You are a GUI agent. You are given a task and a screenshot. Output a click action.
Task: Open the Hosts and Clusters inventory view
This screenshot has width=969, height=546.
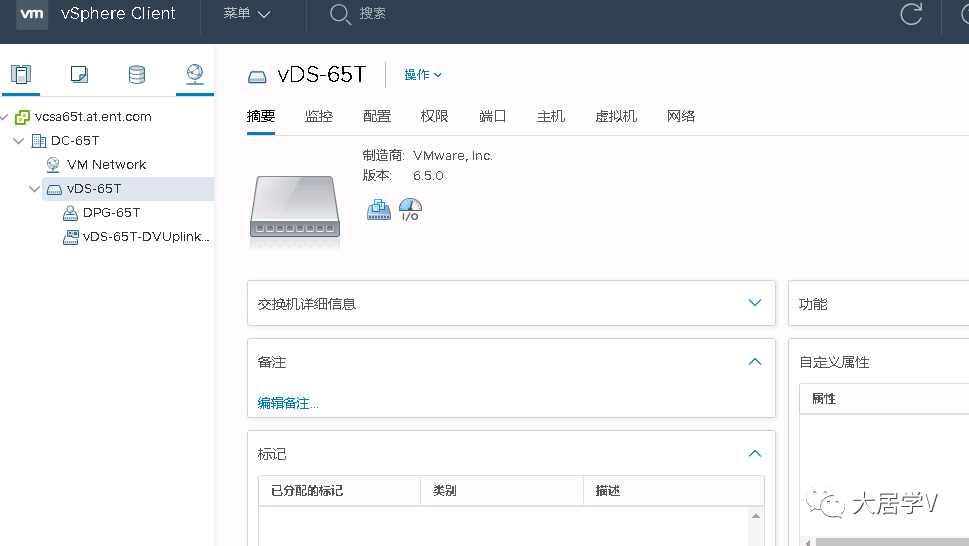click(x=21, y=75)
